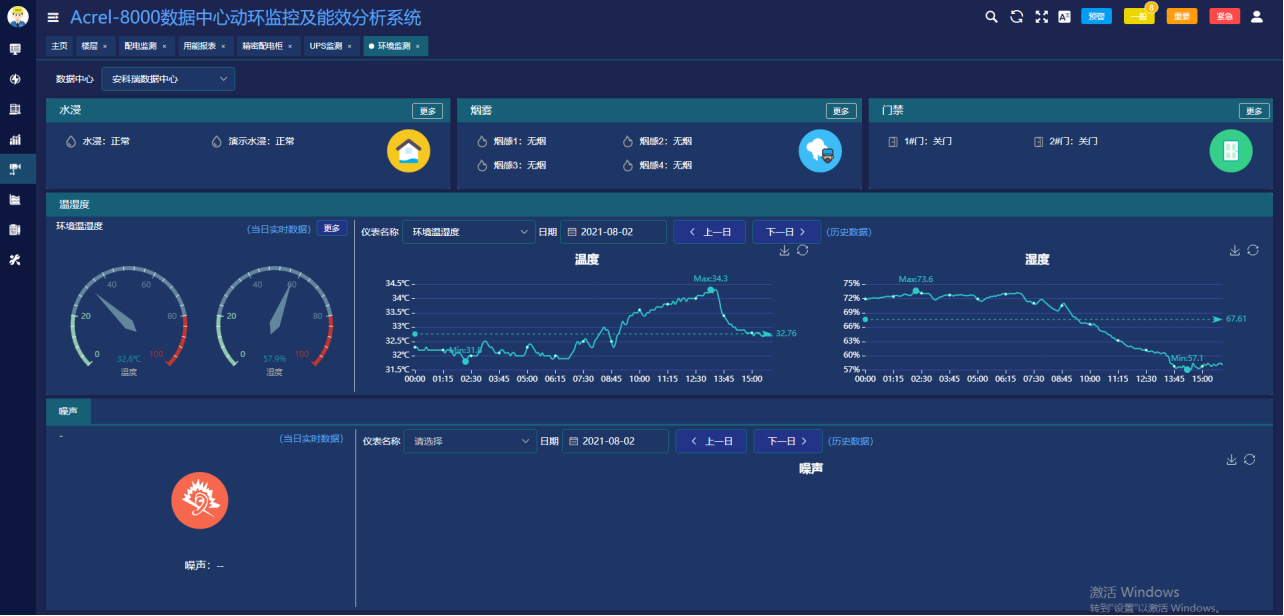Close the 用能报表 tab
Screen dimensions: 1284x616
223,46
